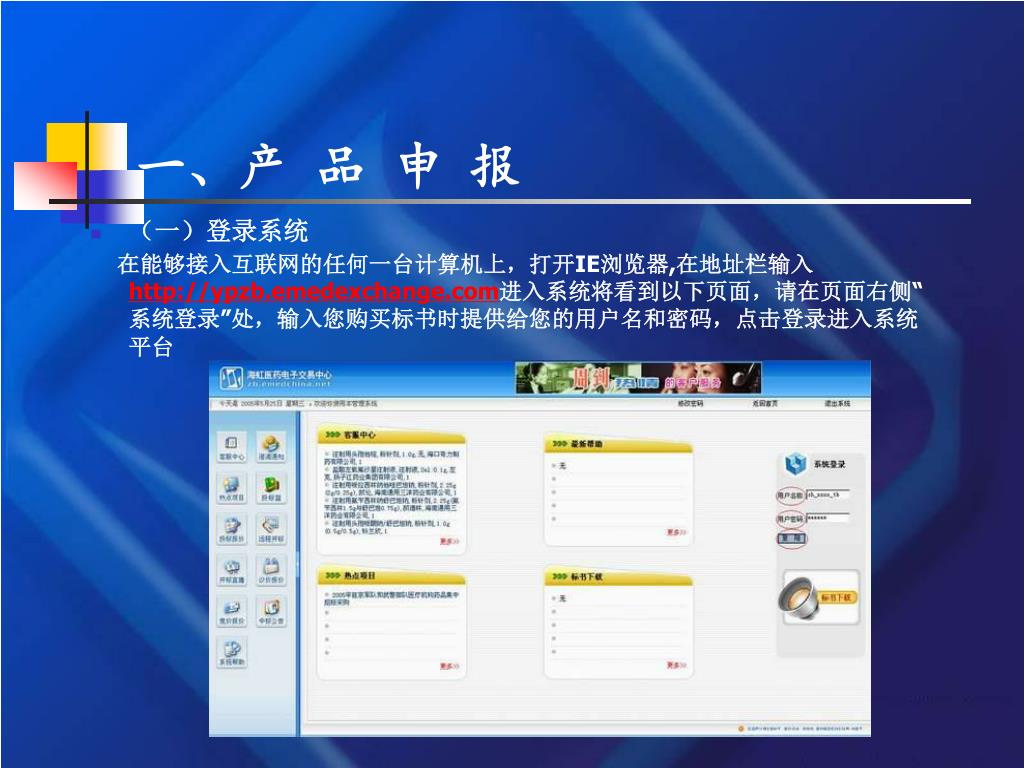Click first 客服中心 entry 注射用头孢他啶
The width and height of the screenshot is (1024, 768).
[x=392, y=457]
